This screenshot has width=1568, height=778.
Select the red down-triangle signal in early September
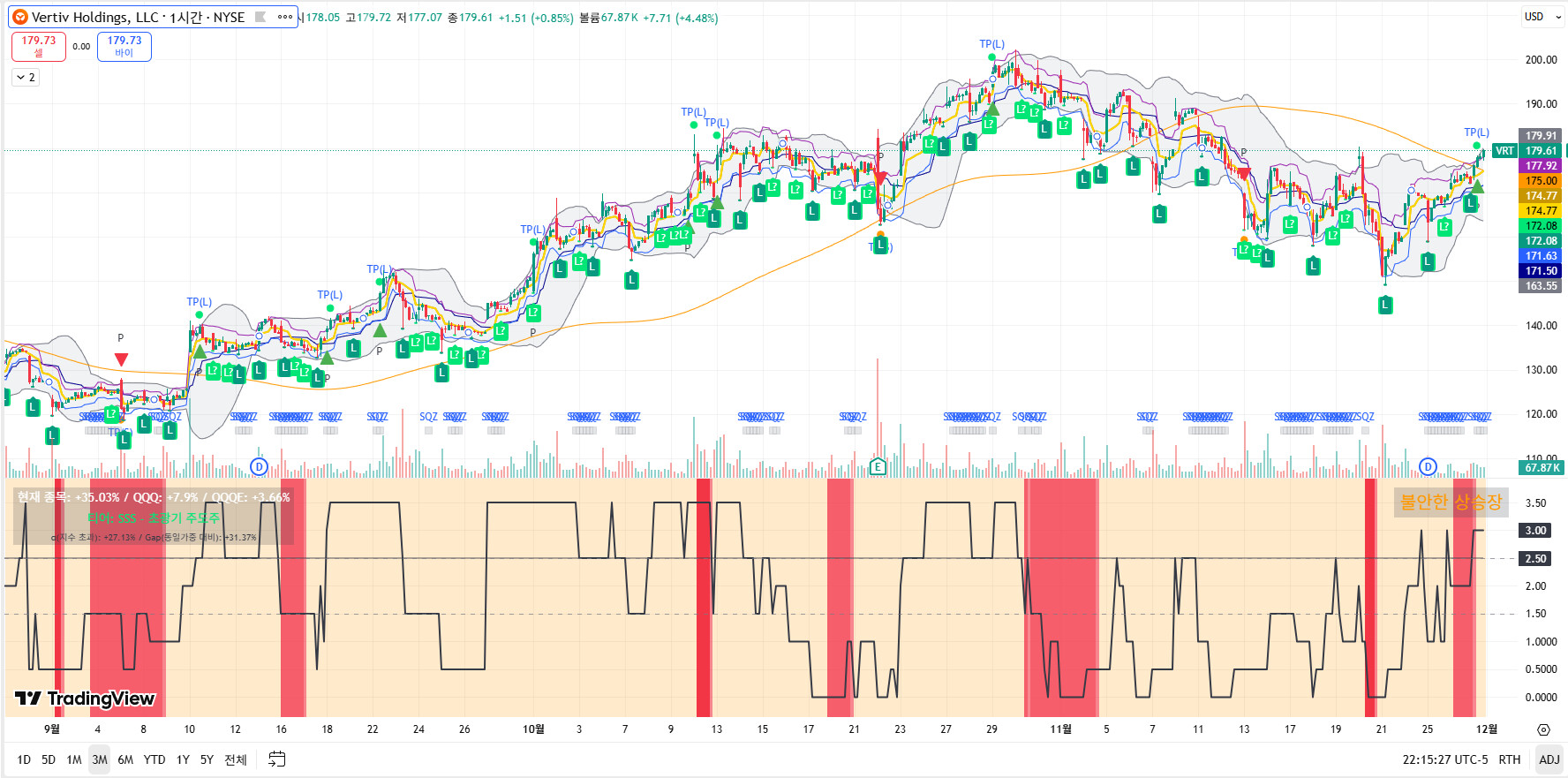click(x=121, y=359)
